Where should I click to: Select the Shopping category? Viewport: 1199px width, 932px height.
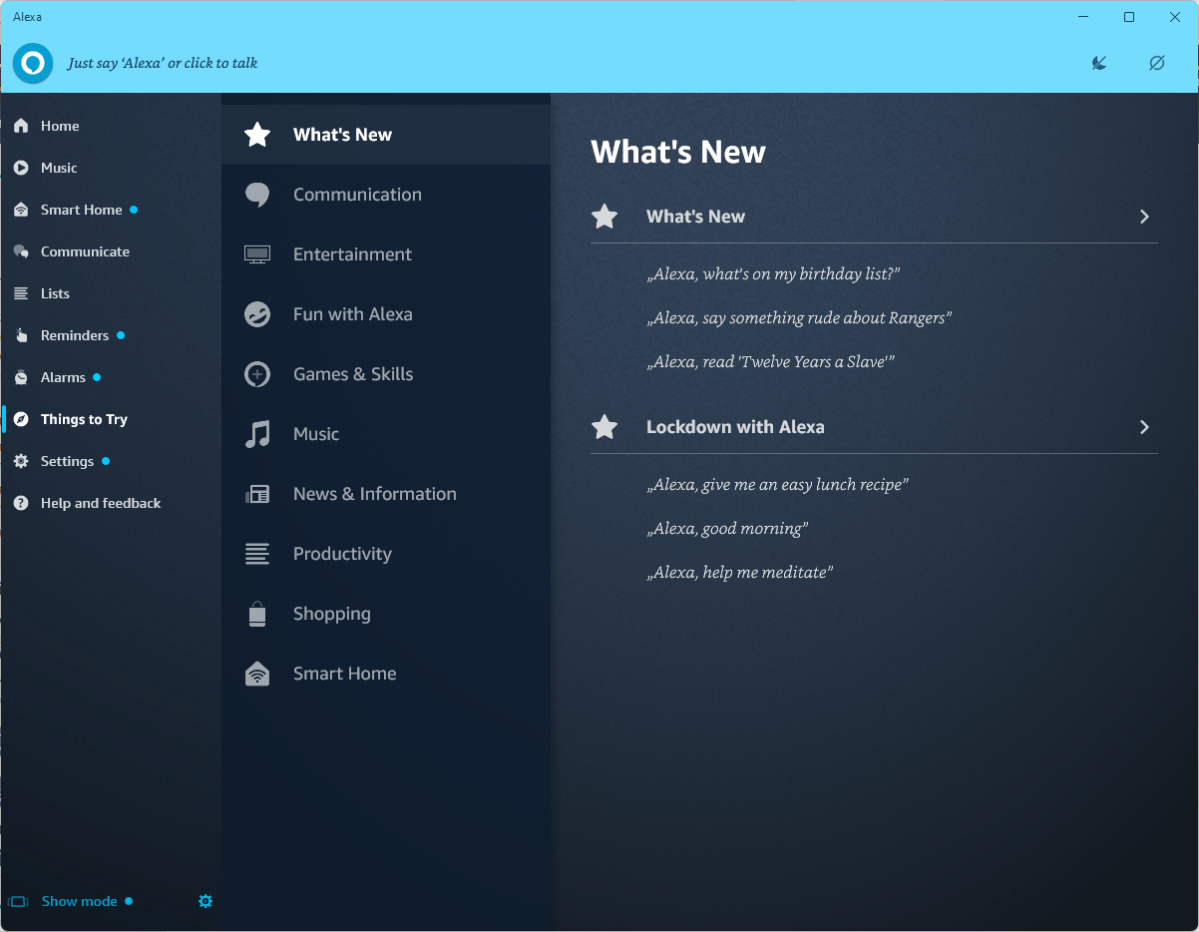tap(386, 614)
